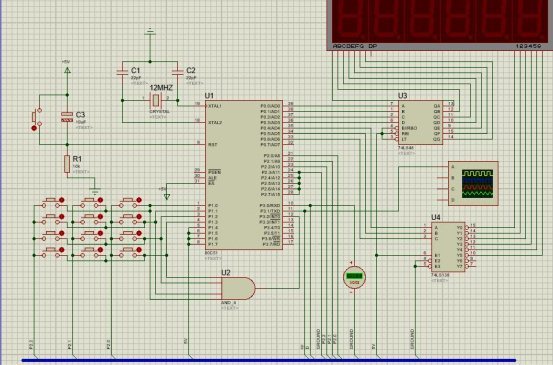Click the XTAL1 pin label on U1
This screenshot has height=365, width=553.
tap(214, 106)
